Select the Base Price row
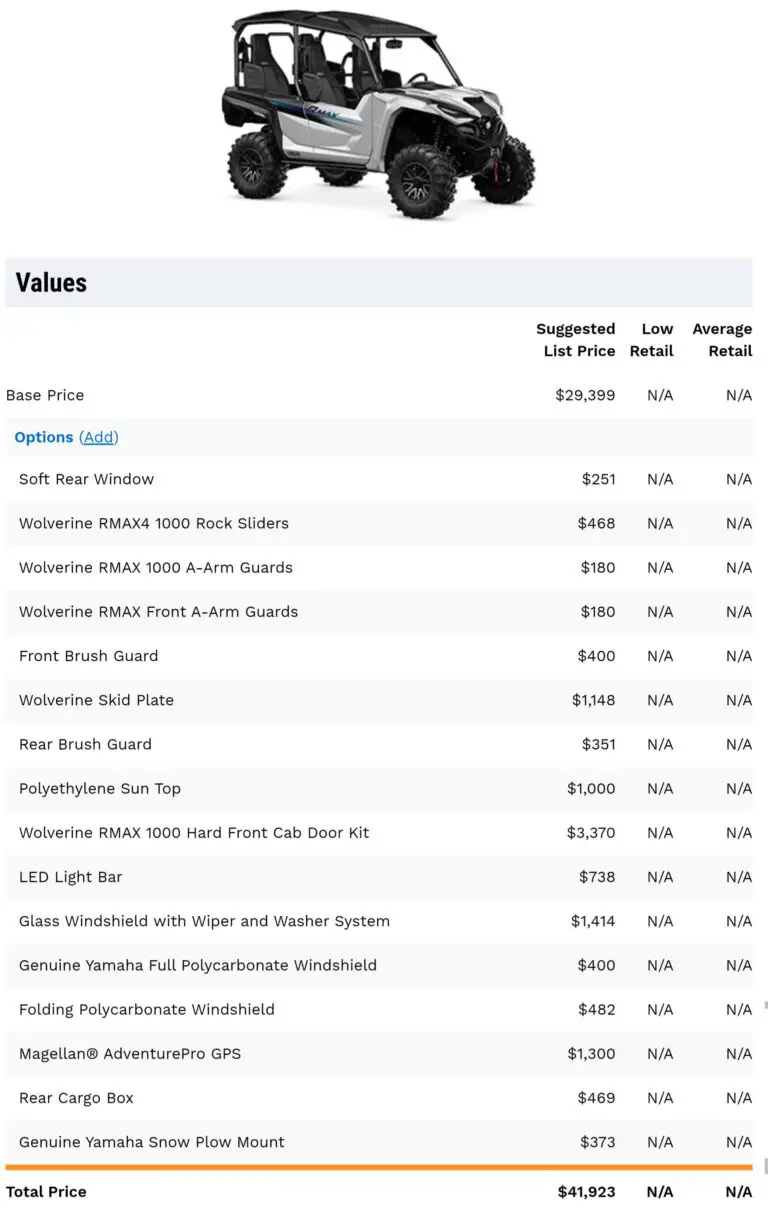The height and width of the screenshot is (1213, 768). (x=45, y=395)
